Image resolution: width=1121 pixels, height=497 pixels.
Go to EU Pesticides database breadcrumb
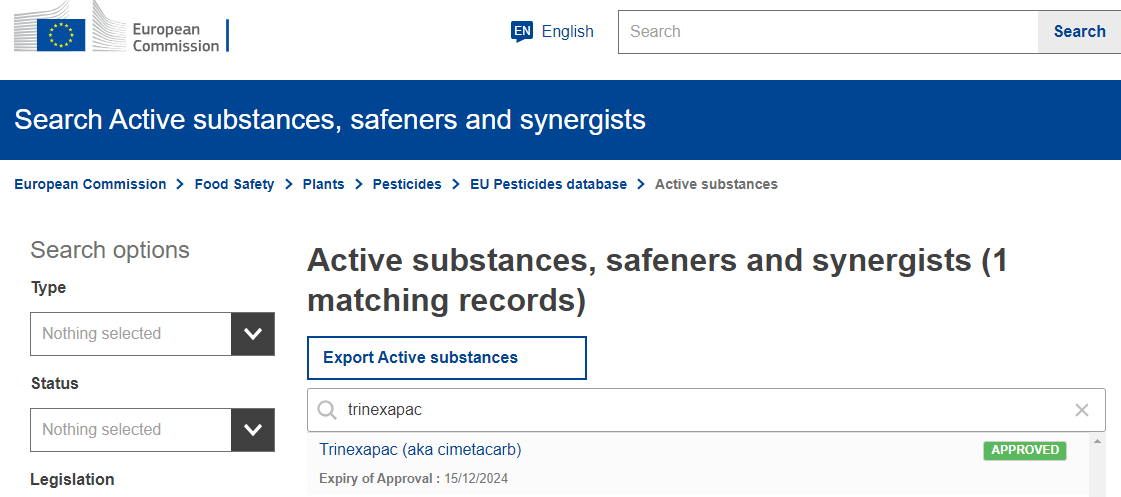[548, 184]
